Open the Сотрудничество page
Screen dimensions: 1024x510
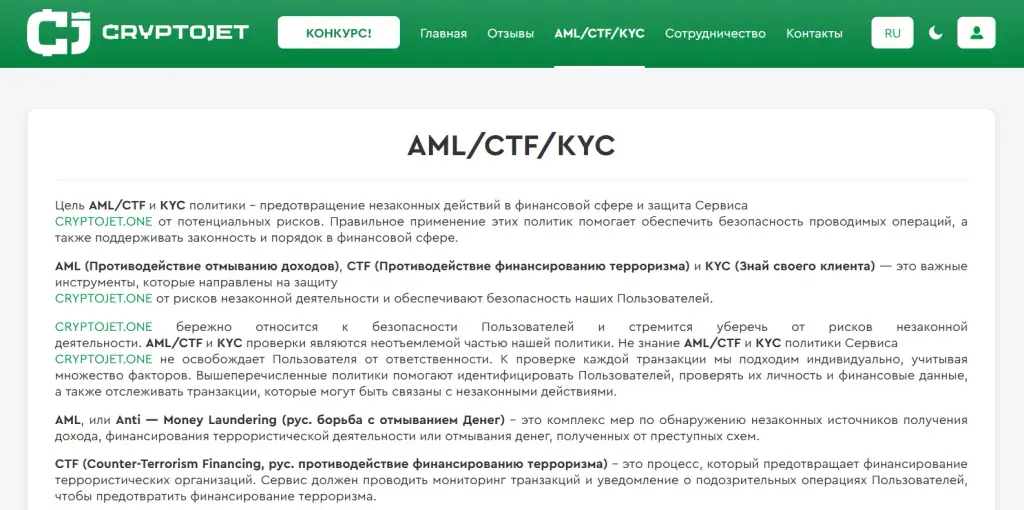point(715,33)
